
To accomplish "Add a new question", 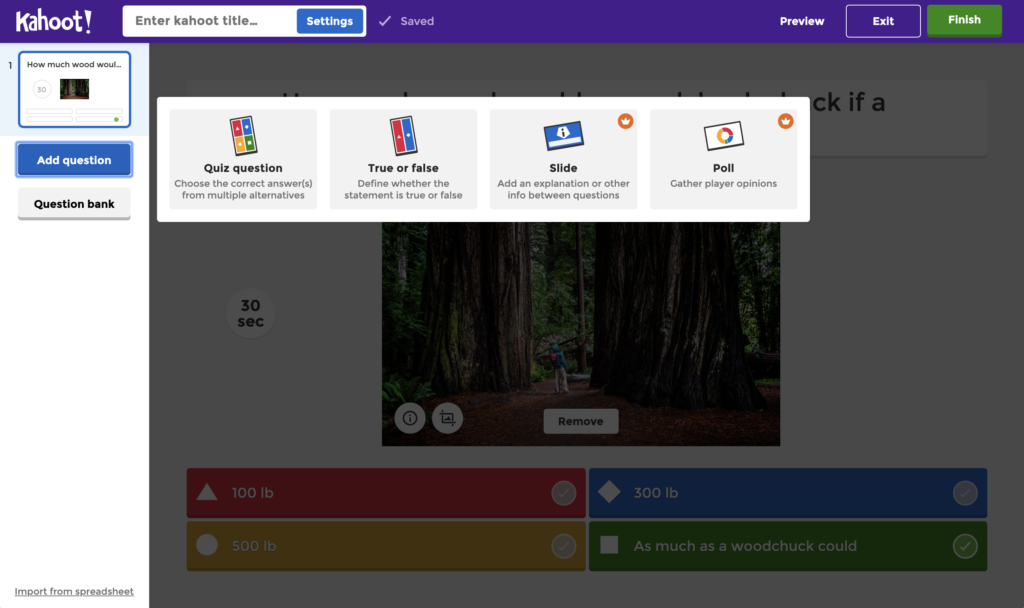I will pyautogui.click(x=73, y=159).
